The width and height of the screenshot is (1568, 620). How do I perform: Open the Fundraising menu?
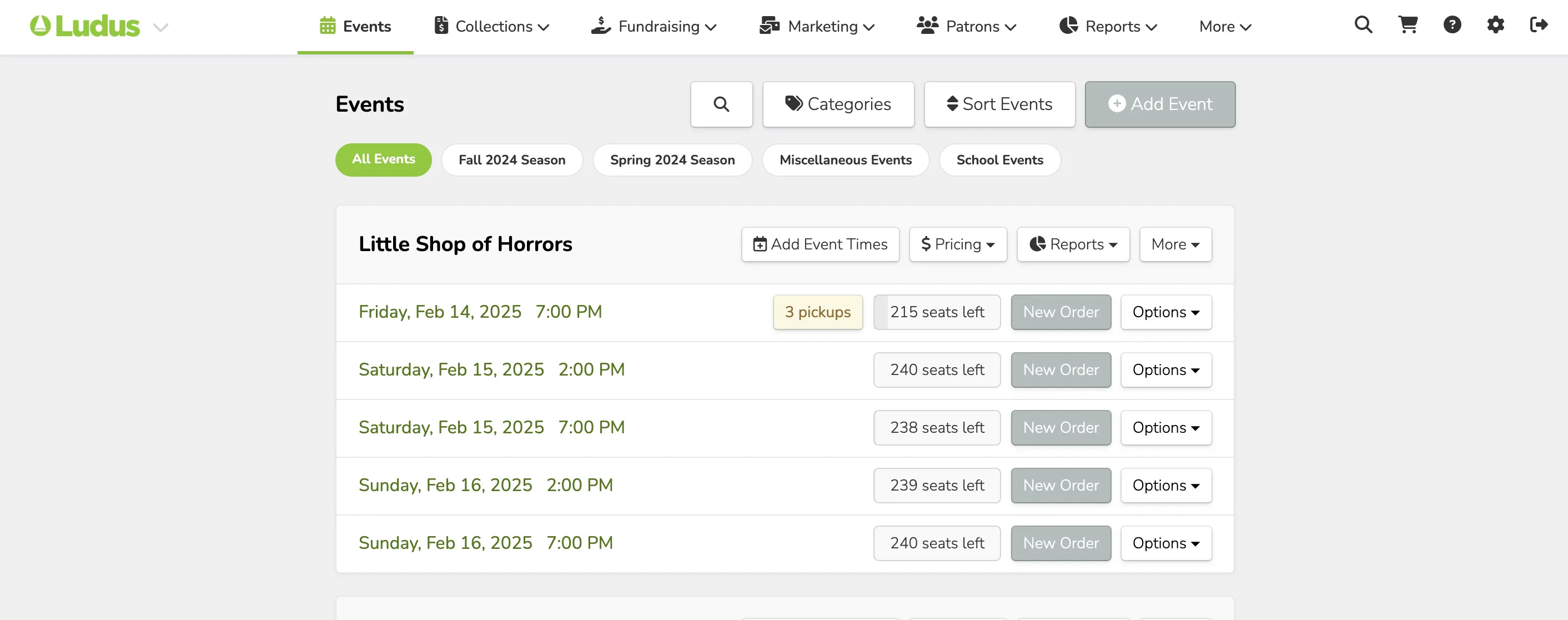pyautogui.click(x=654, y=26)
